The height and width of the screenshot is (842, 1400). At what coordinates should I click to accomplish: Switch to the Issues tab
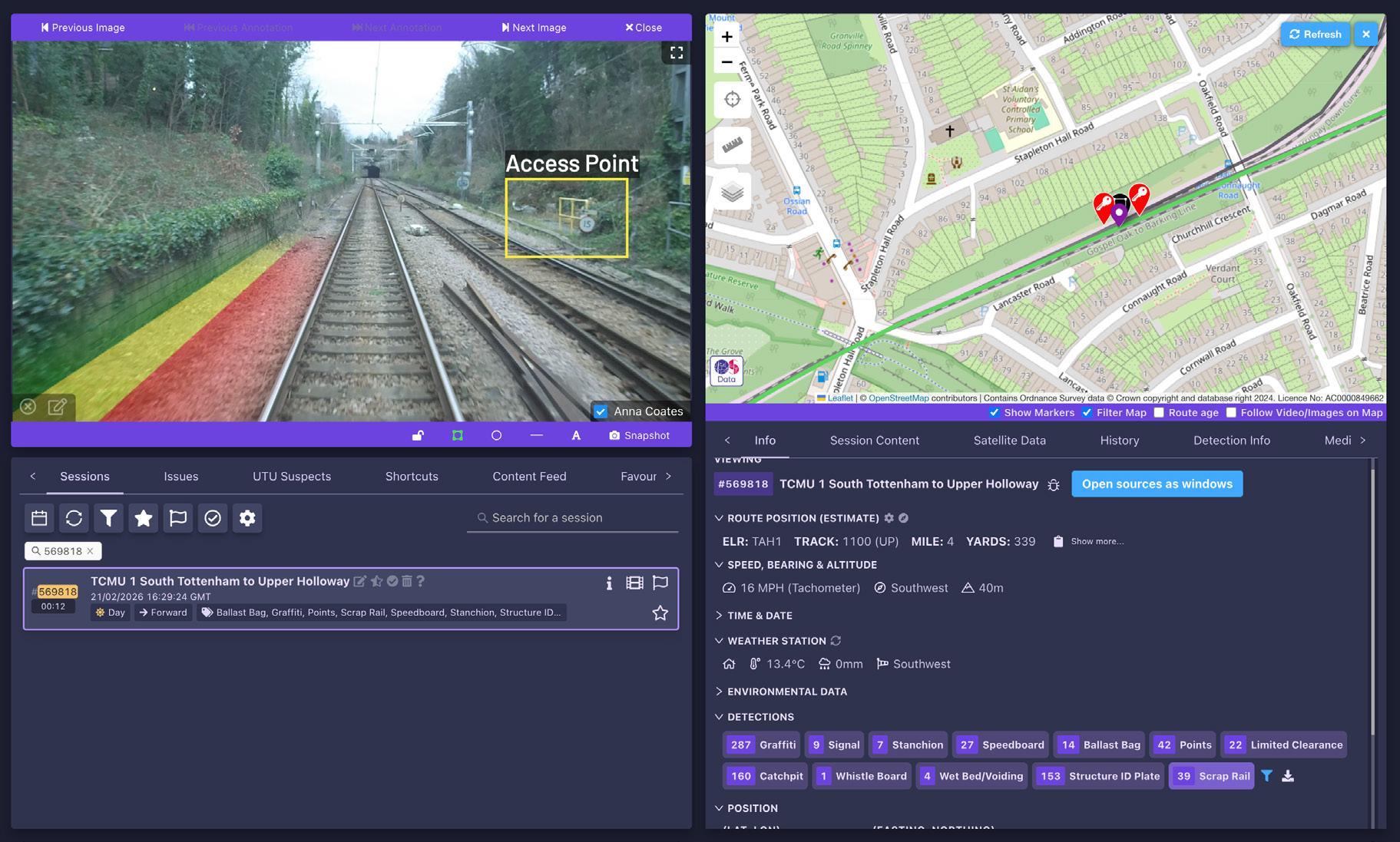coord(181,477)
